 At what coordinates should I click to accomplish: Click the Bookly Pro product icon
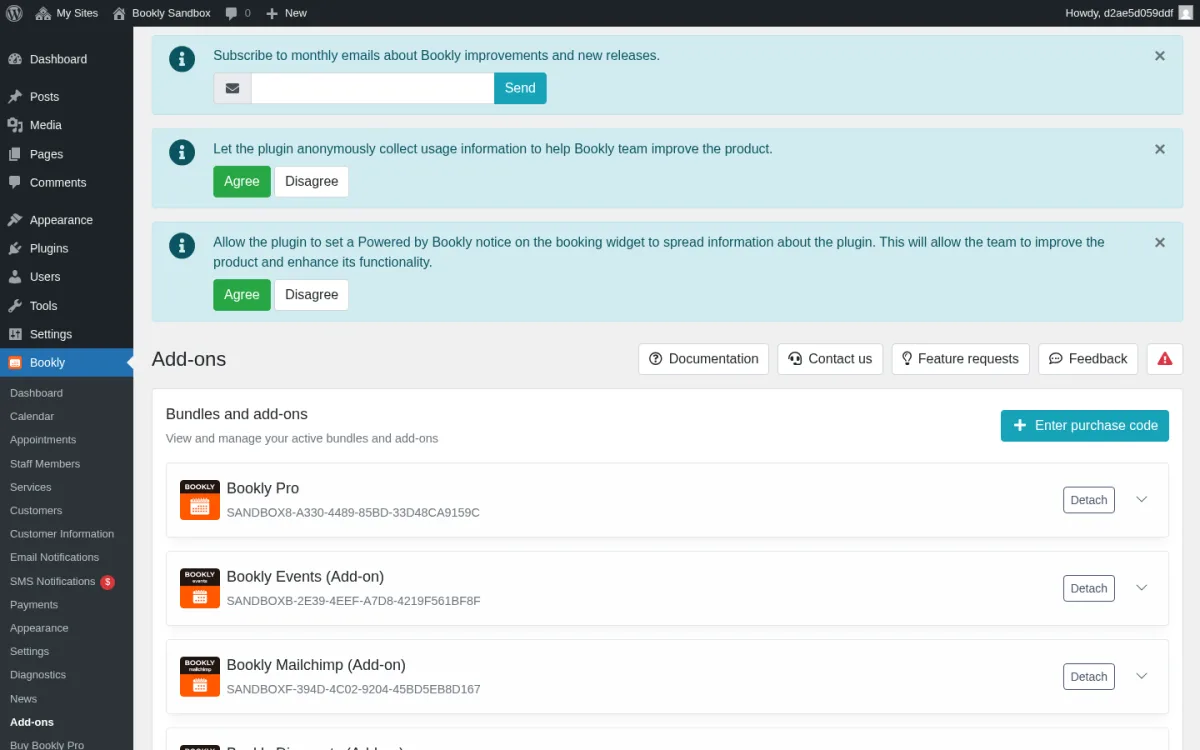pyautogui.click(x=200, y=500)
